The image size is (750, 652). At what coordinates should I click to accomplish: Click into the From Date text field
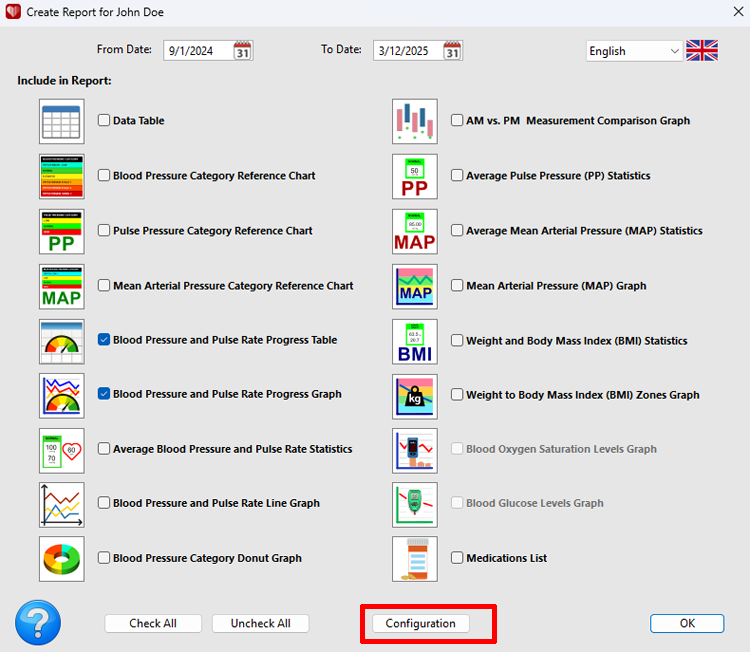coord(197,51)
